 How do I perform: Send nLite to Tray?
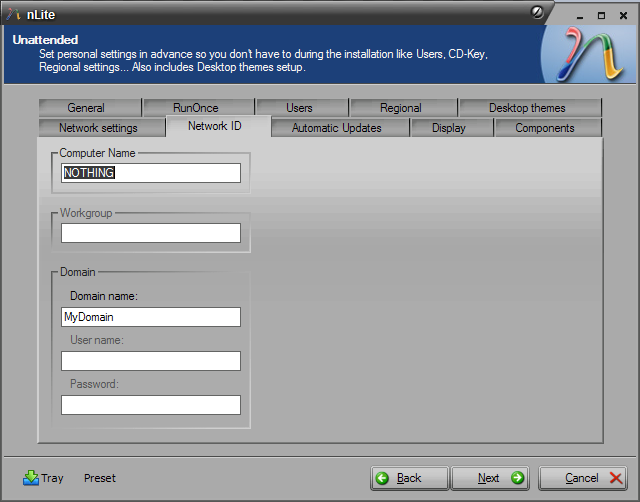point(43,478)
